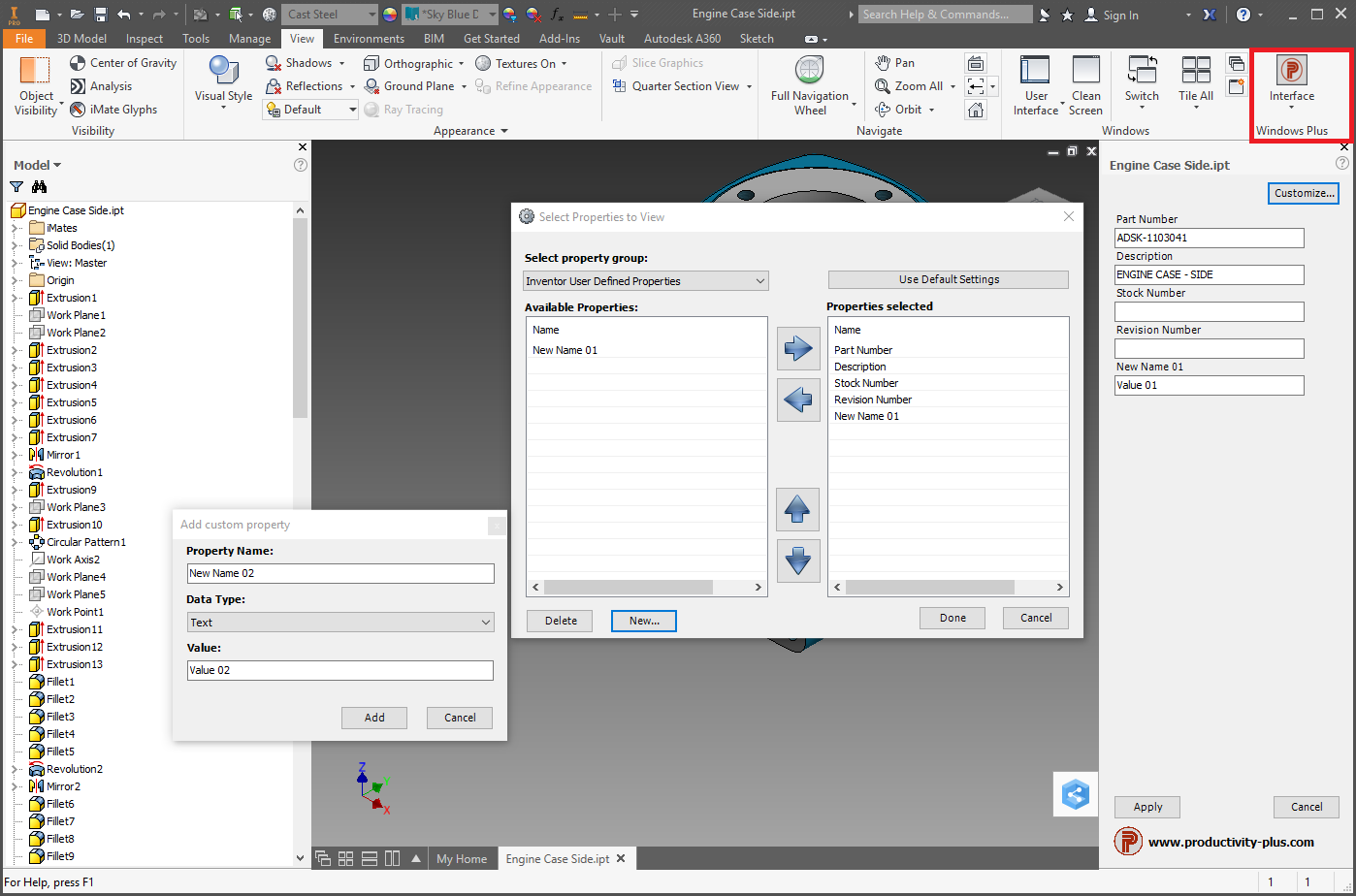Click the Apply button in the side panel
The image size is (1356, 896).
(1147, 807)
